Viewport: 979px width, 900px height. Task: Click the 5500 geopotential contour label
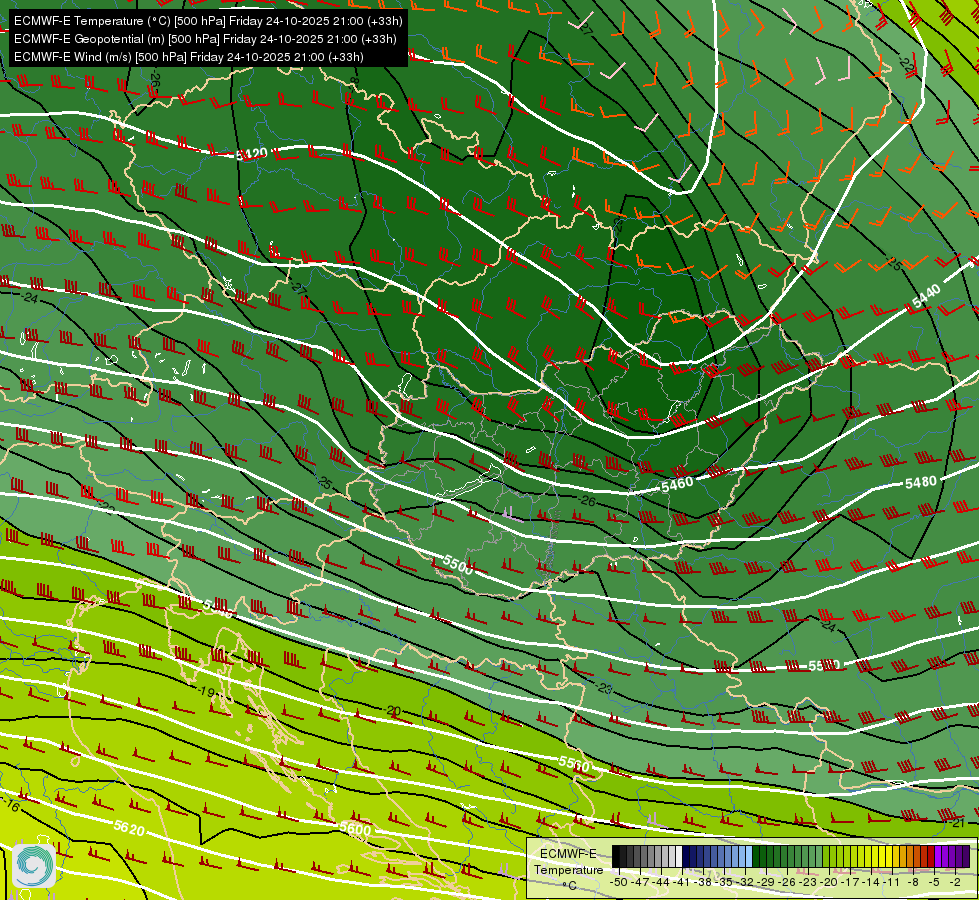458,564
